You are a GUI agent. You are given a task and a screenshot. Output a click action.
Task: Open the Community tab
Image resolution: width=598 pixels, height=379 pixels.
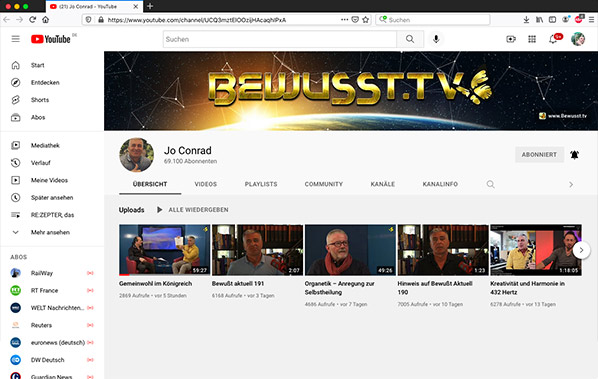(323, 184)
